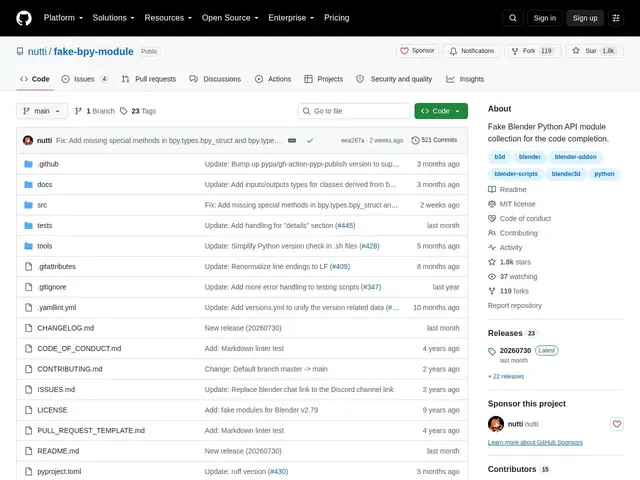This screenshot has width=640, height=480.
Task: Click the blender topic tag
Action: [529, 157]
